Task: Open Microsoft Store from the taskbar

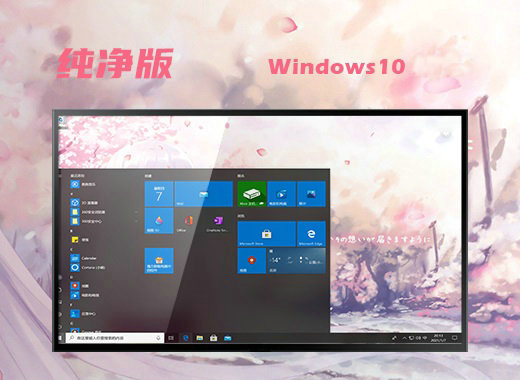Action: (x=214, y=338)
